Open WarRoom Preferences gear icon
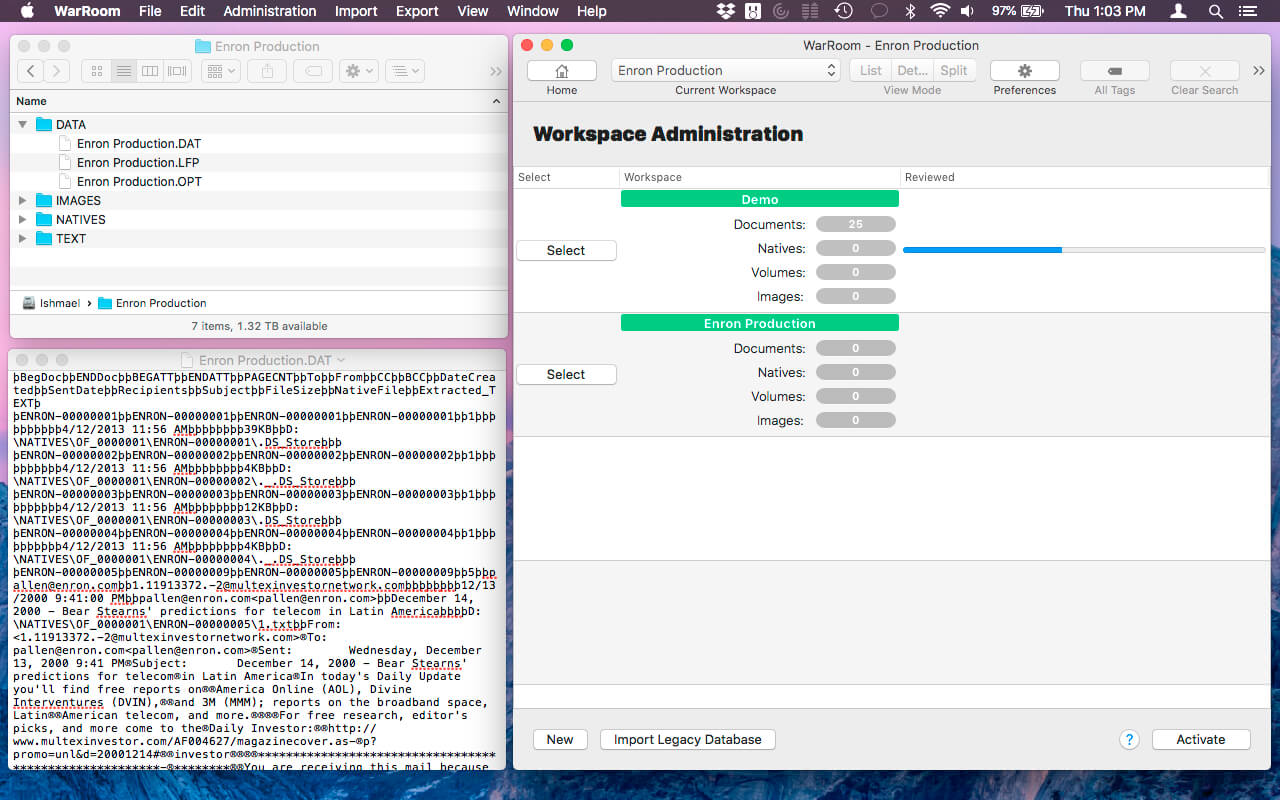Image resolution: width=1280 pixels, height=800 pixels. [1024, 71]
